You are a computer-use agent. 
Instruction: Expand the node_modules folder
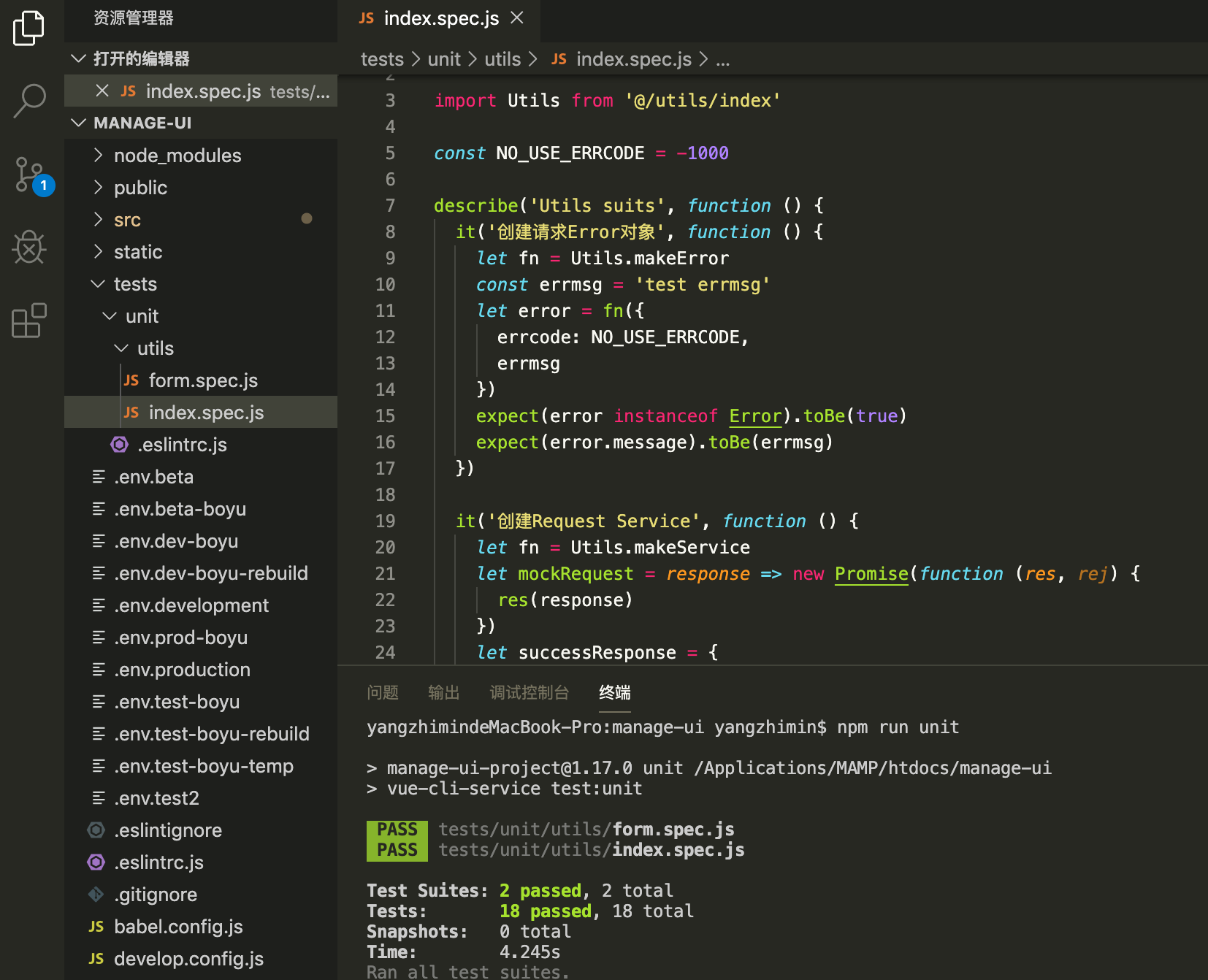pyautogui.click(x=98, y=155)
